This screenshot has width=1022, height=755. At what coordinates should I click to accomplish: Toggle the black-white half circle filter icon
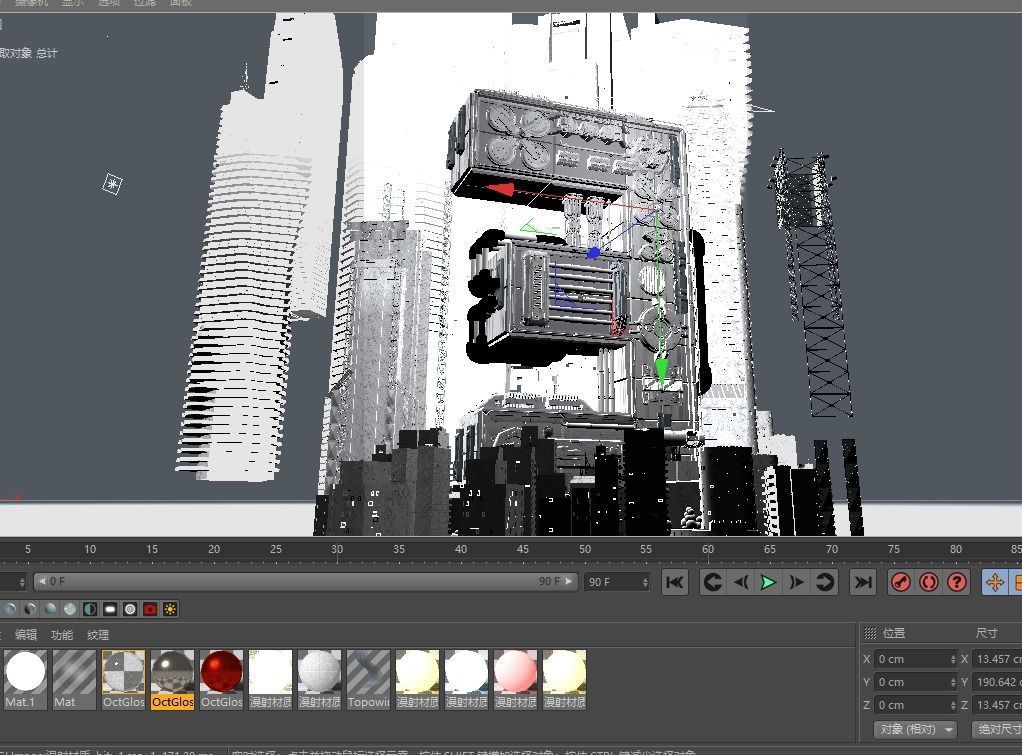90,609
